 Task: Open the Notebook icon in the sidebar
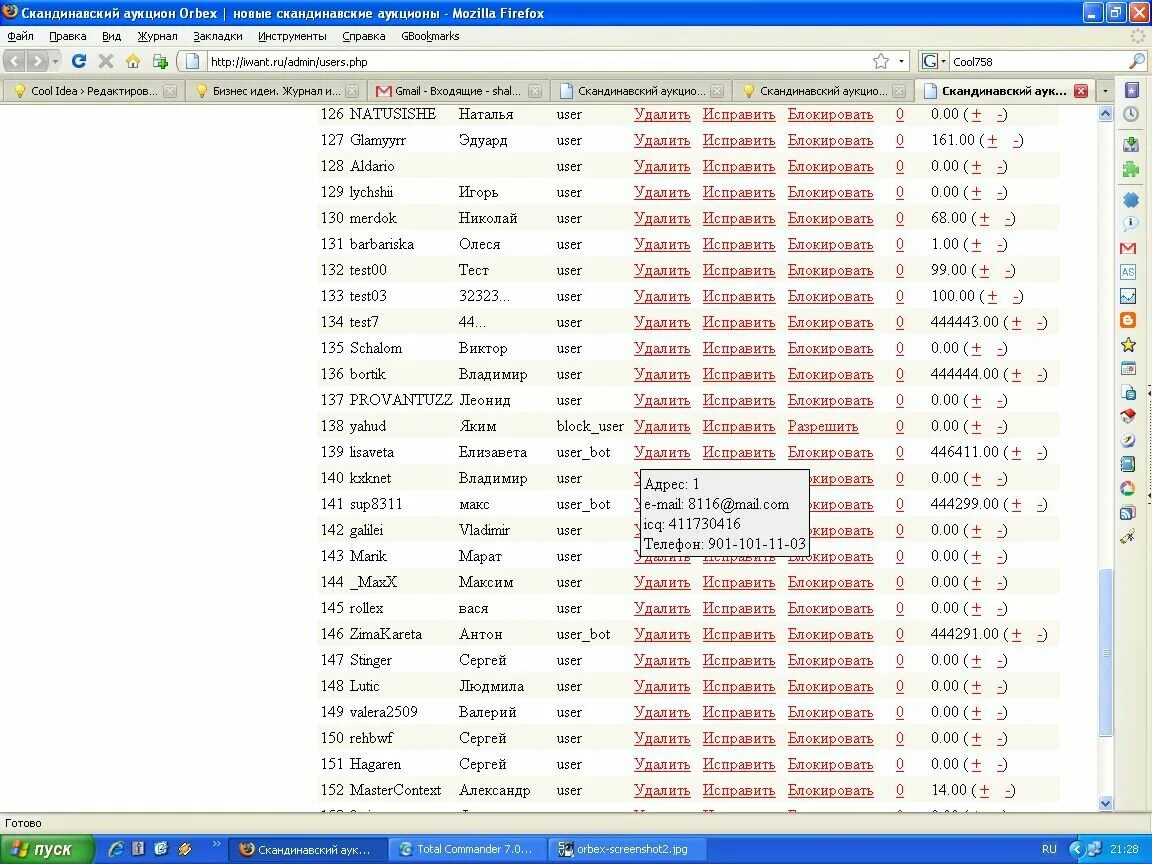(1128, 464)
